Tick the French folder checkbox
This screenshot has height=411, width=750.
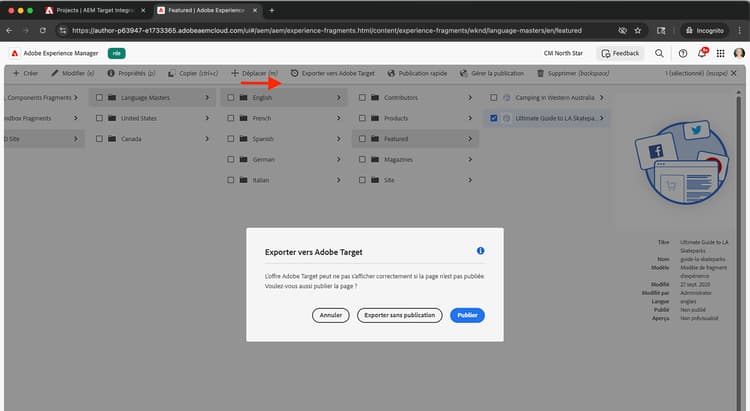[x=231, y=118]
